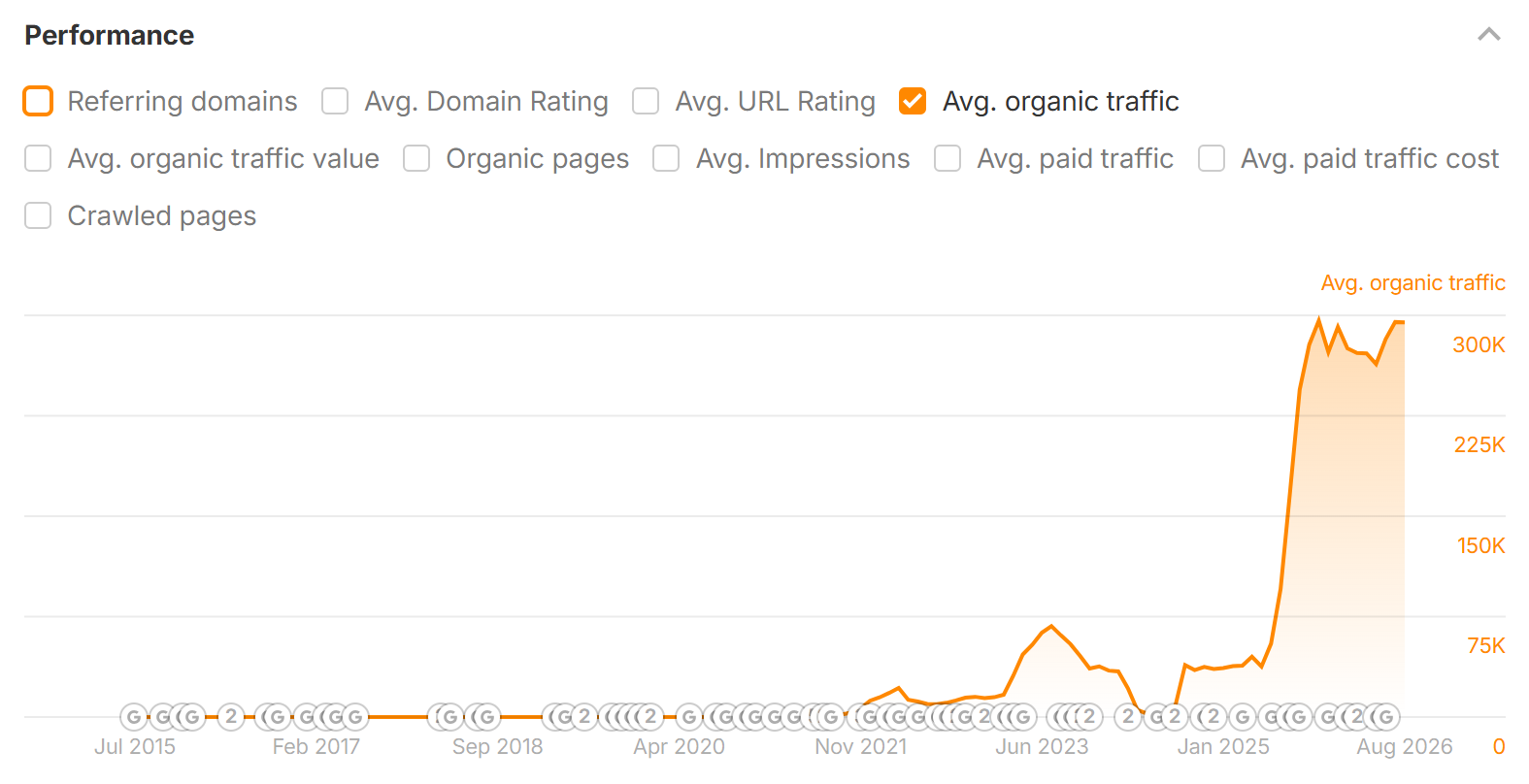Viewport: 1529px width, 784px height.
Task: Click the isolated '2' marker between Jun 2023 and Jan 2025
Action: [x=1127, y=717]
